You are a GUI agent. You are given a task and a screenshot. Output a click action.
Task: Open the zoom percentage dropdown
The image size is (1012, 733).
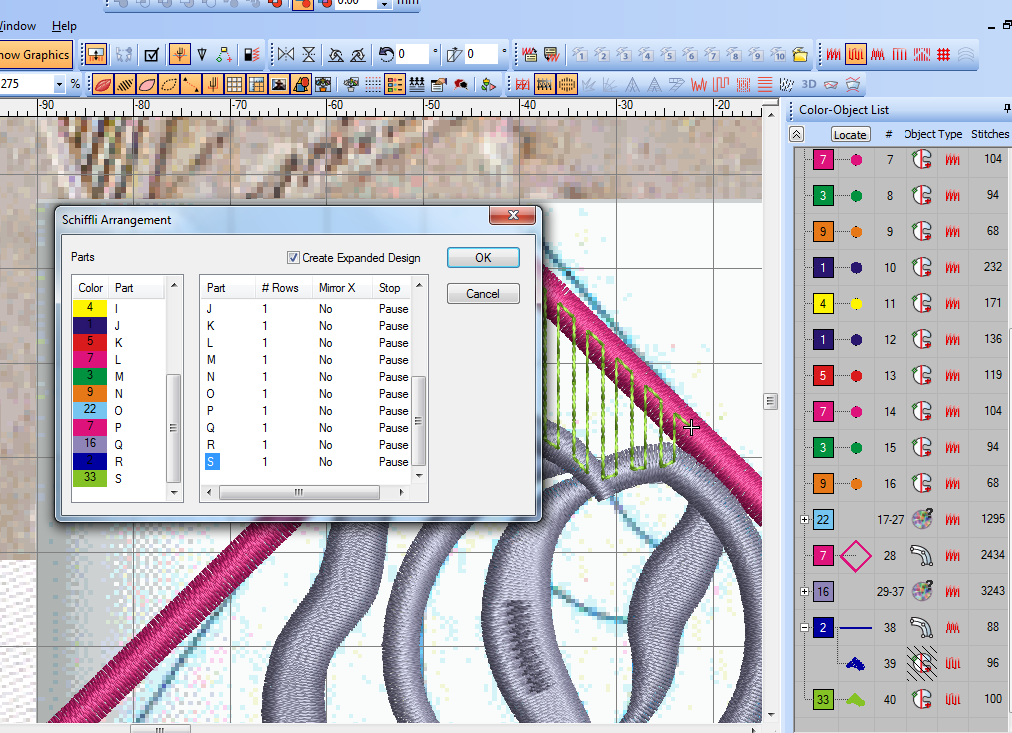pyautogui.click(x=59, y=84)
